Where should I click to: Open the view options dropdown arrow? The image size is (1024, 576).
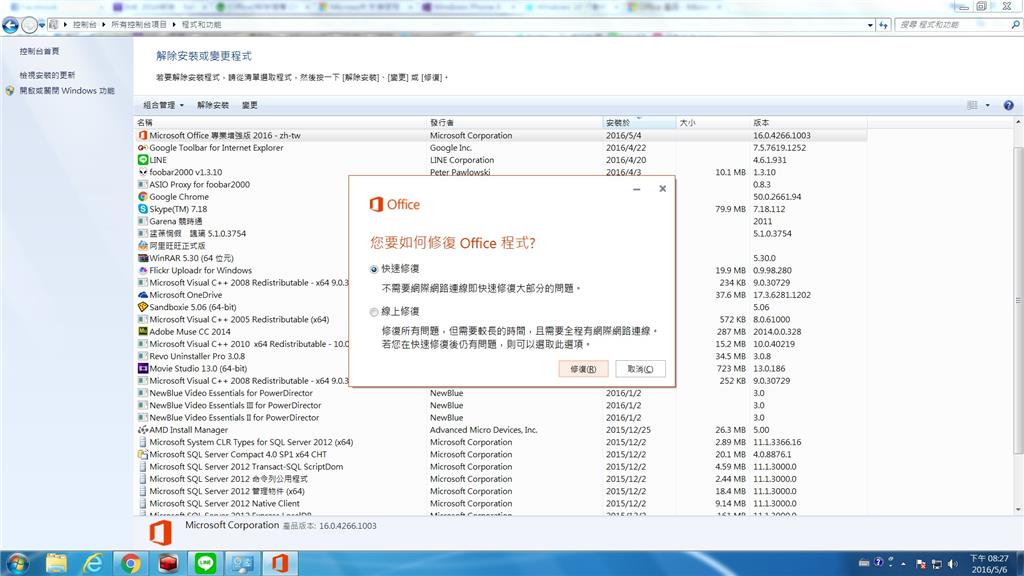coord(987,105)
